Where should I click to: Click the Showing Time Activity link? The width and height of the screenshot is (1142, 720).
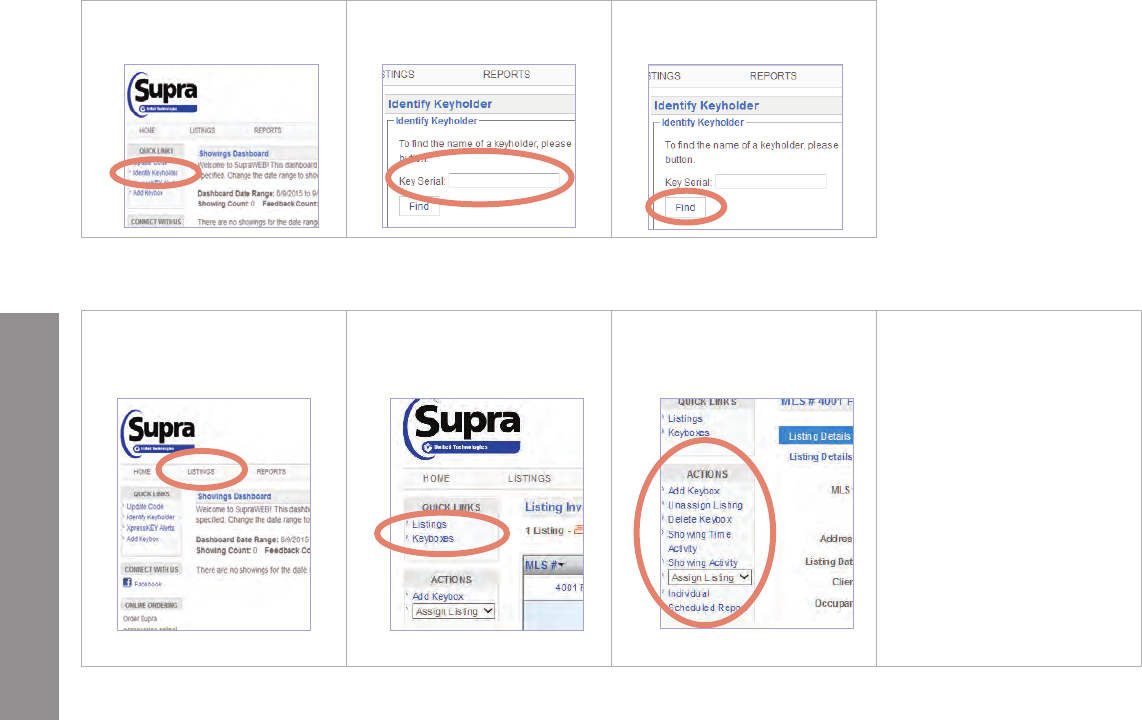pos(699,542)
